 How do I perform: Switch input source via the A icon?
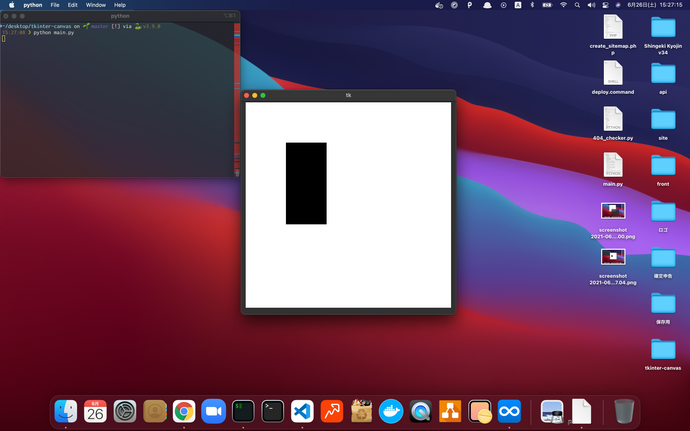click(518, 5)
